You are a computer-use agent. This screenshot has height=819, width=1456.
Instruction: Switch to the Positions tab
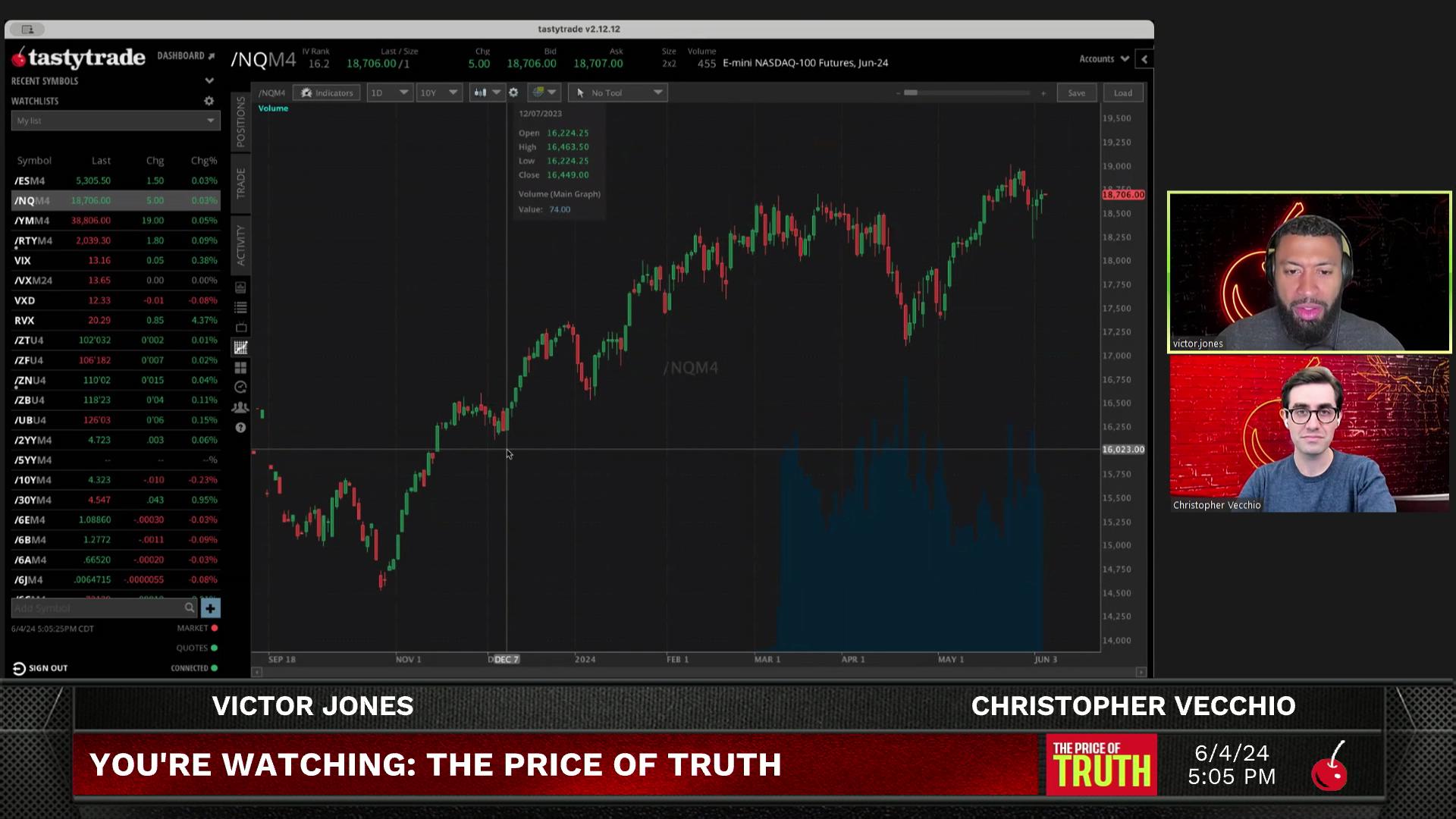coord(240,121)
